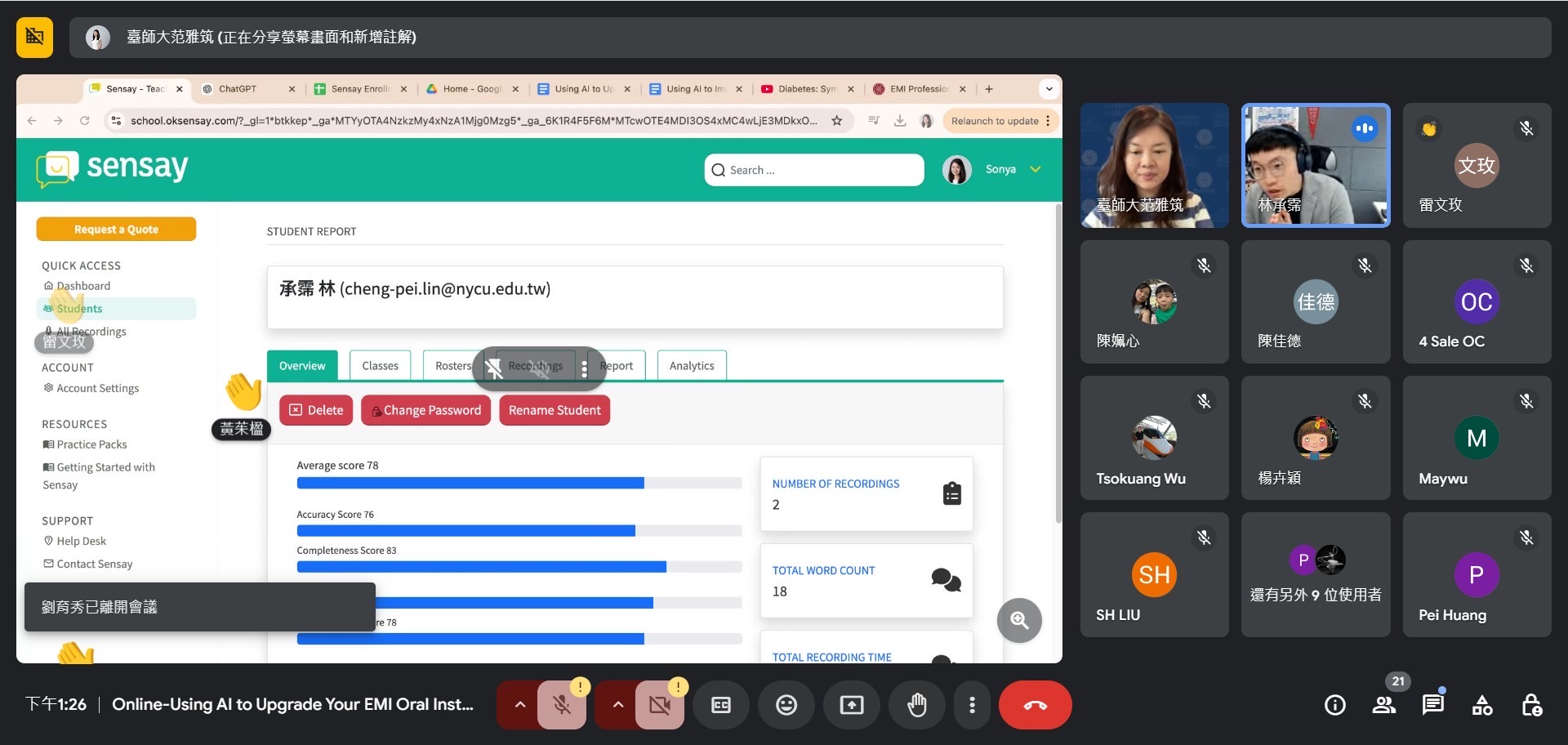Click the meeting details info icon

click(1334, 705)
